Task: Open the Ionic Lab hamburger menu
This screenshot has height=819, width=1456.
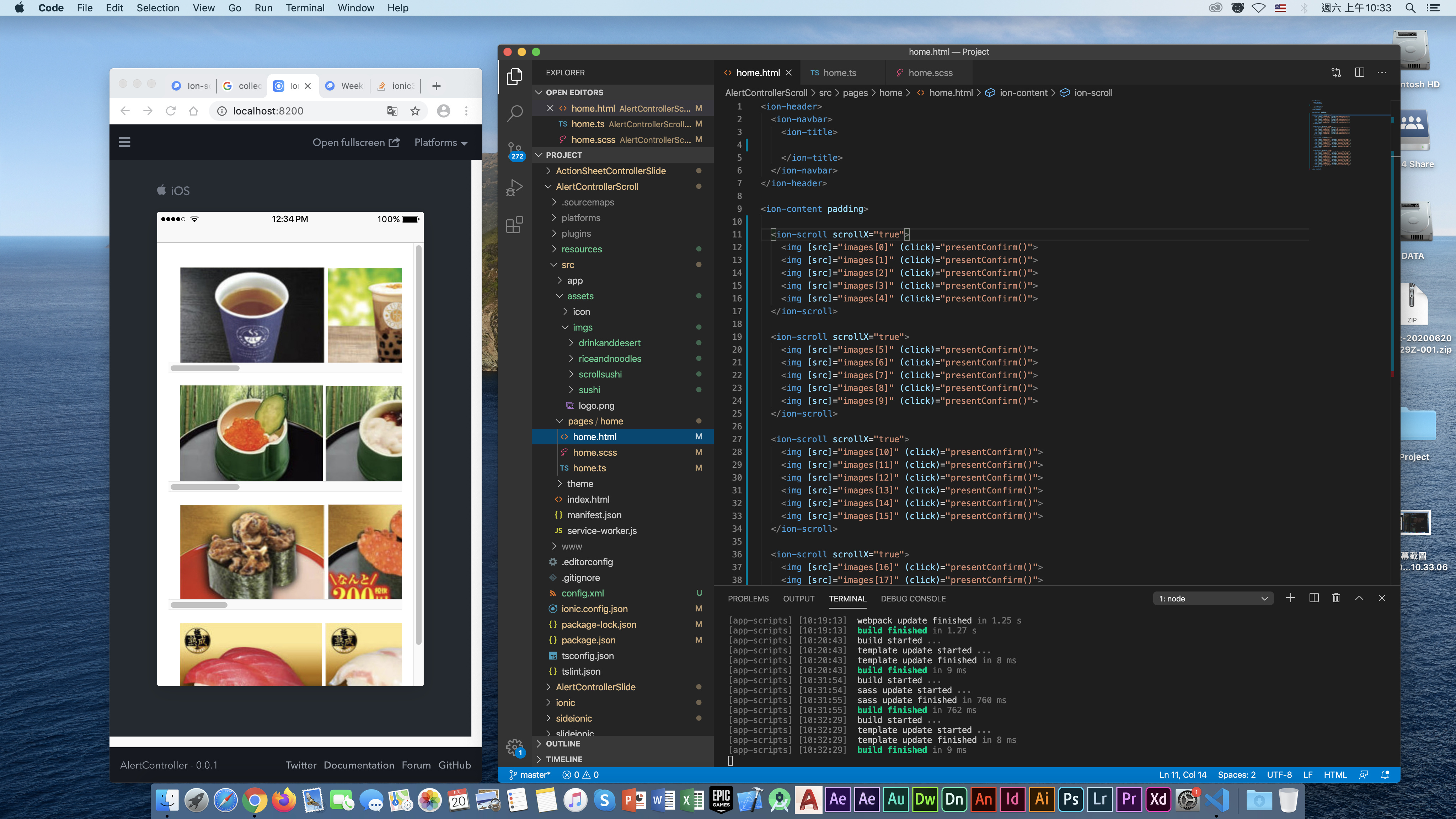Action: click(124, 143)
